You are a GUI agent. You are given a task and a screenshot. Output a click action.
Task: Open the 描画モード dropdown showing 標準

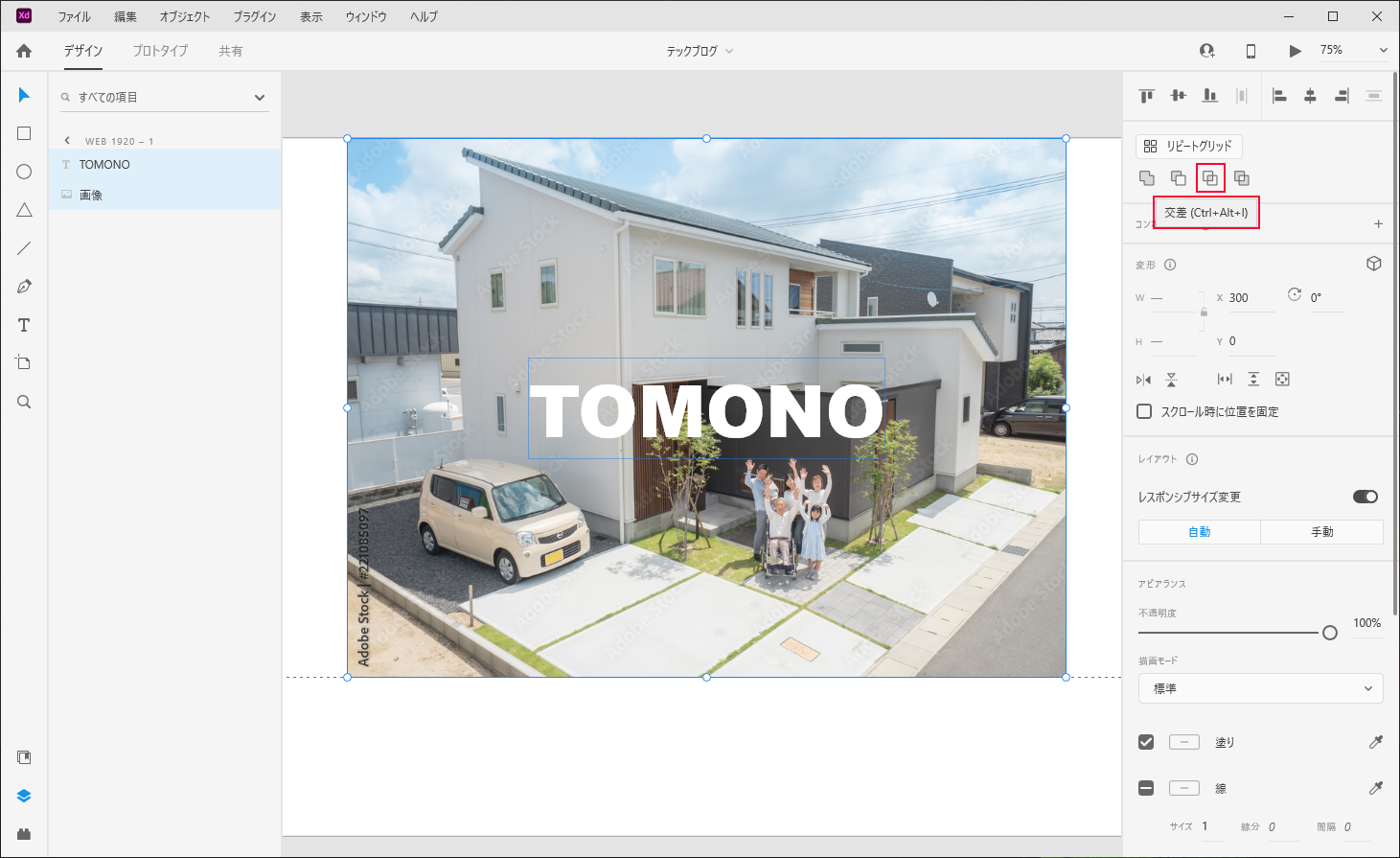tap(1259, 688)
